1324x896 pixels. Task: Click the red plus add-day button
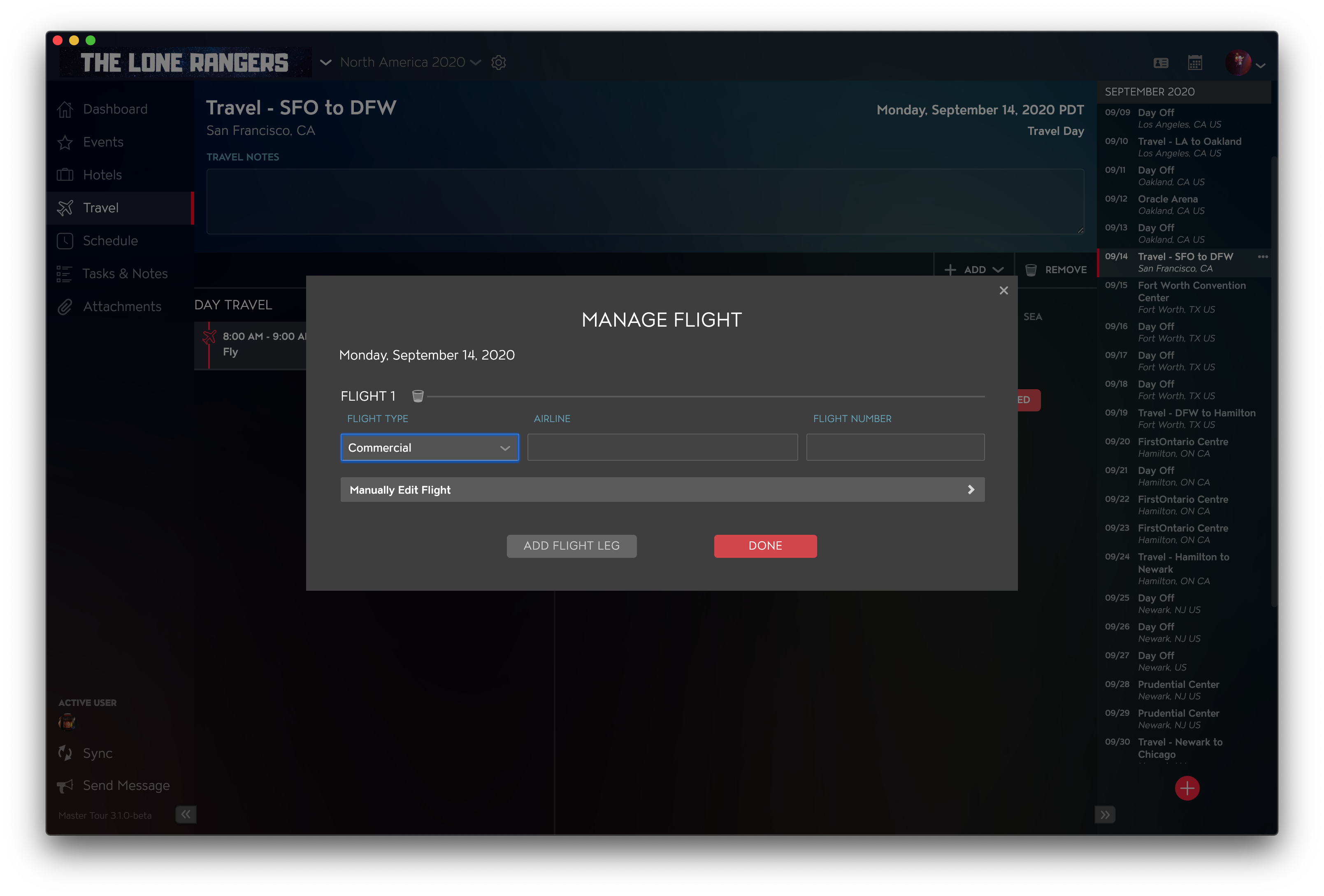pos(1187,788)
